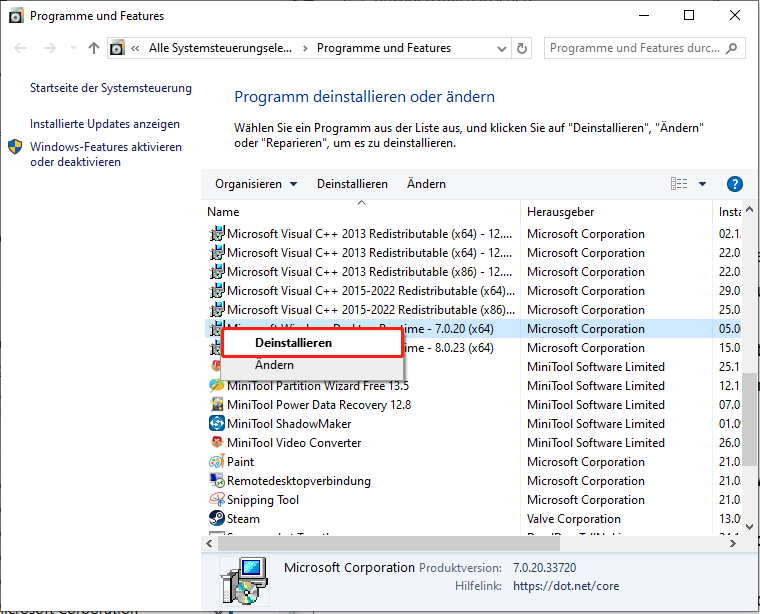Click the shield icon beside Windows-Features

point(15,147)
